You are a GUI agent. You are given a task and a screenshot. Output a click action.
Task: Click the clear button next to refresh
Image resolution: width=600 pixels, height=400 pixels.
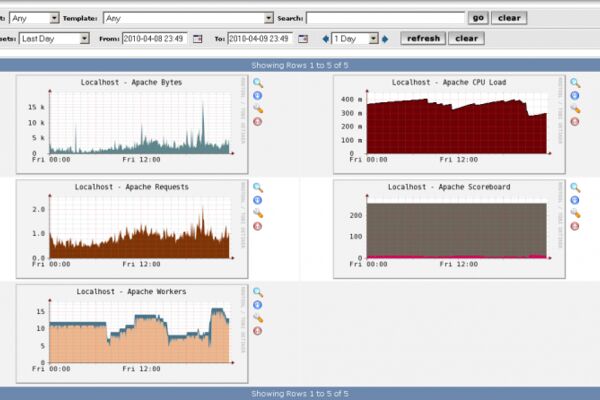[466, 39]
